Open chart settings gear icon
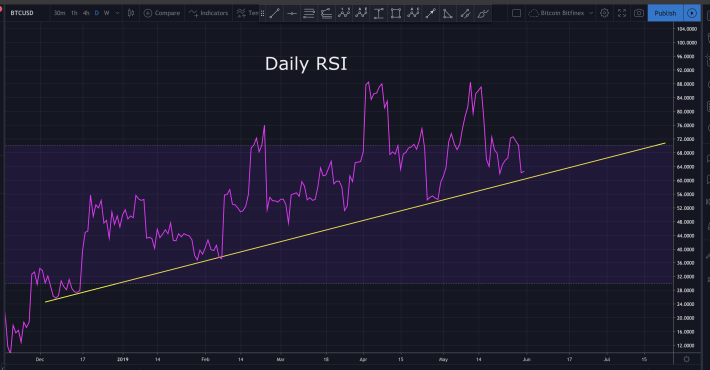This screenshot has height=370, width=710. tap(604, 13)
